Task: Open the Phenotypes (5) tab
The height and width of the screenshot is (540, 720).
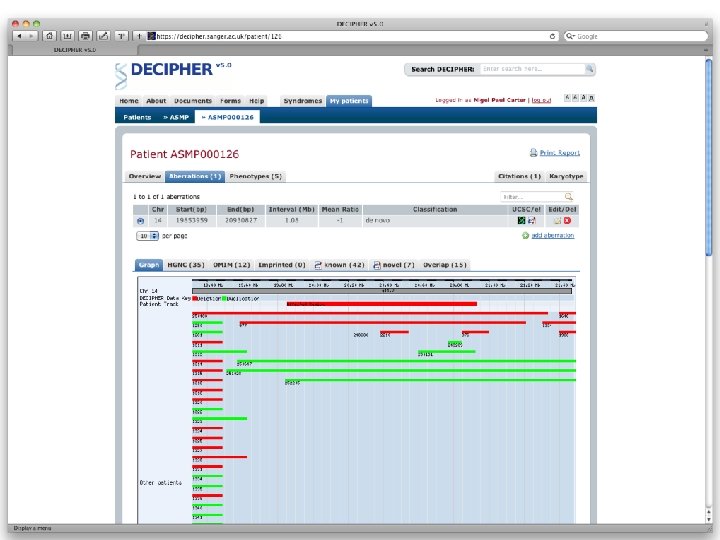Action: click(255, 176)
